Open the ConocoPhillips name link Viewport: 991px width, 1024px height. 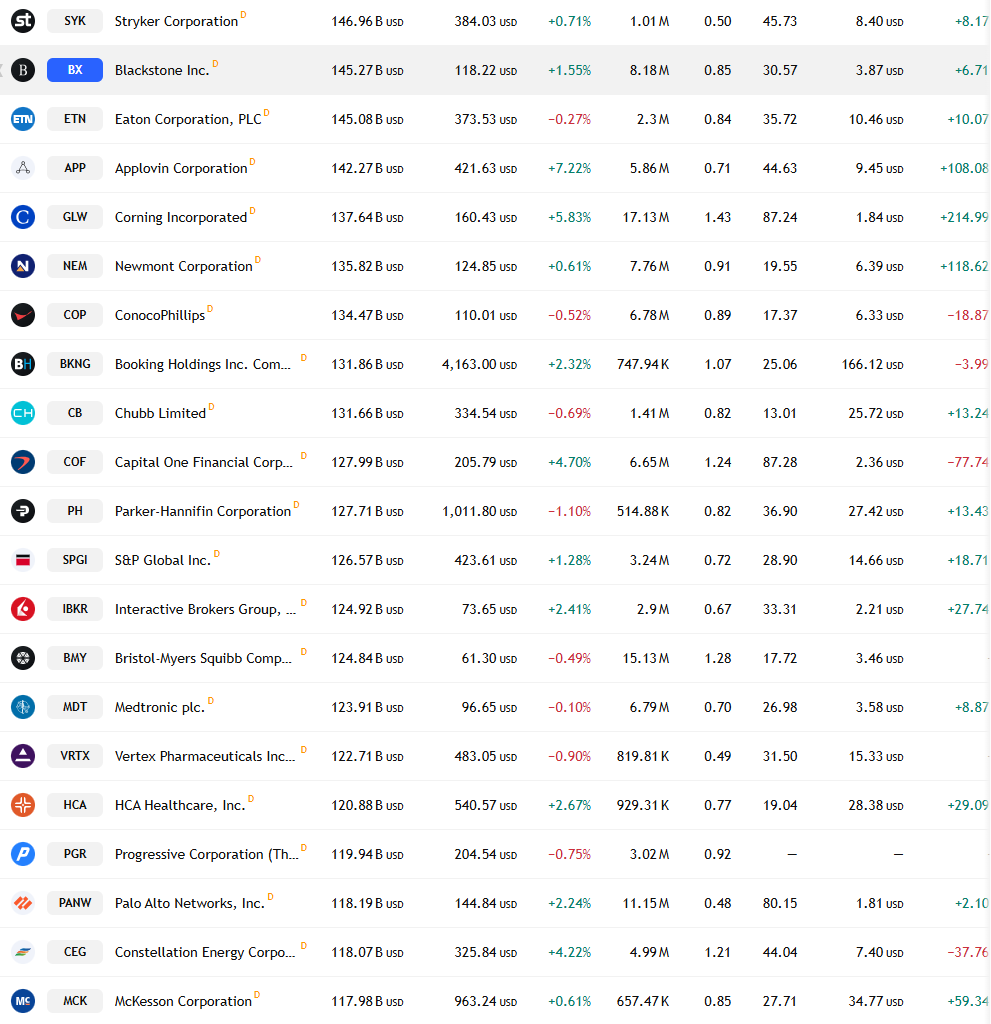(160, 315)
